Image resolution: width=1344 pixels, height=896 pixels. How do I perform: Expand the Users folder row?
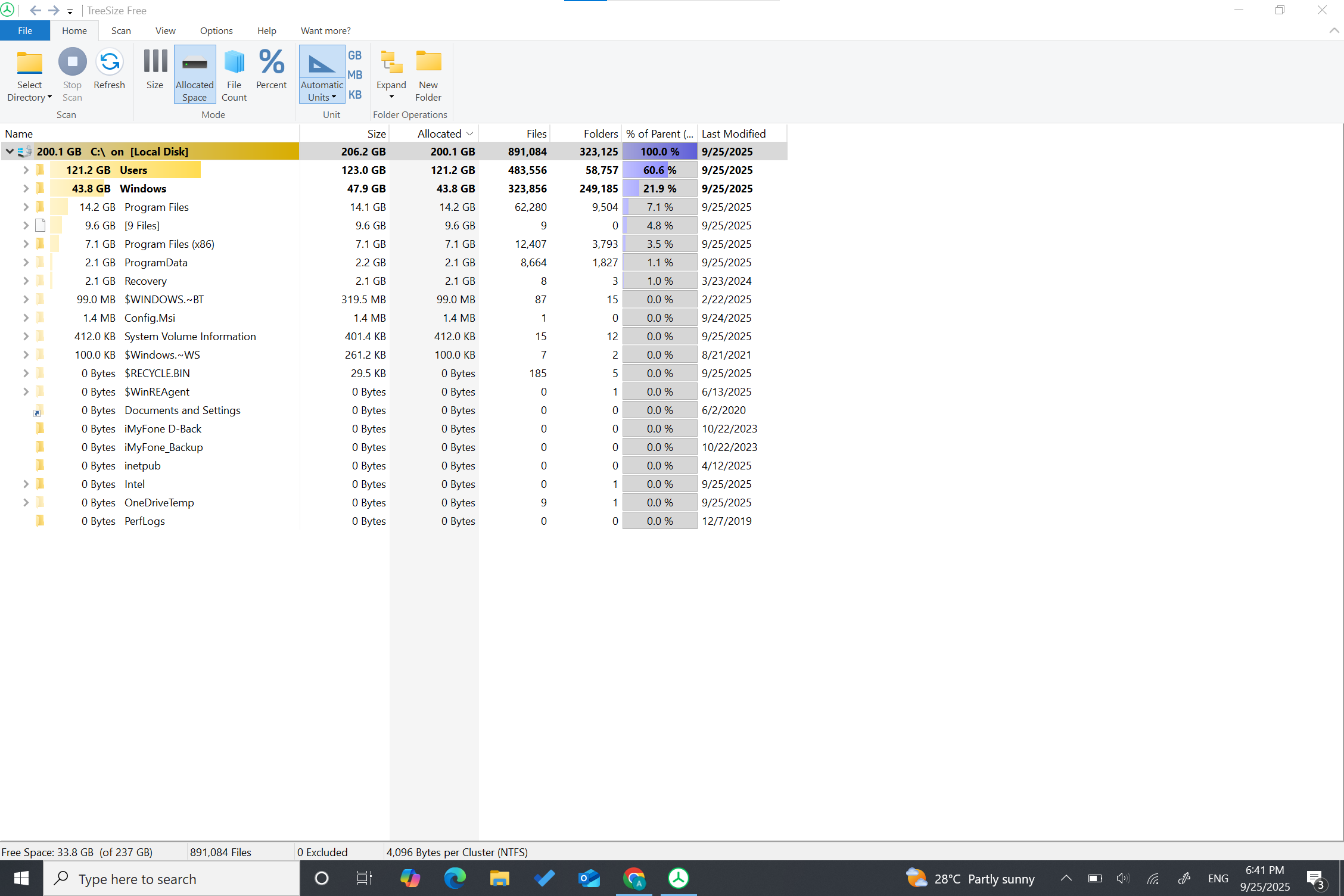coord(26,170)
